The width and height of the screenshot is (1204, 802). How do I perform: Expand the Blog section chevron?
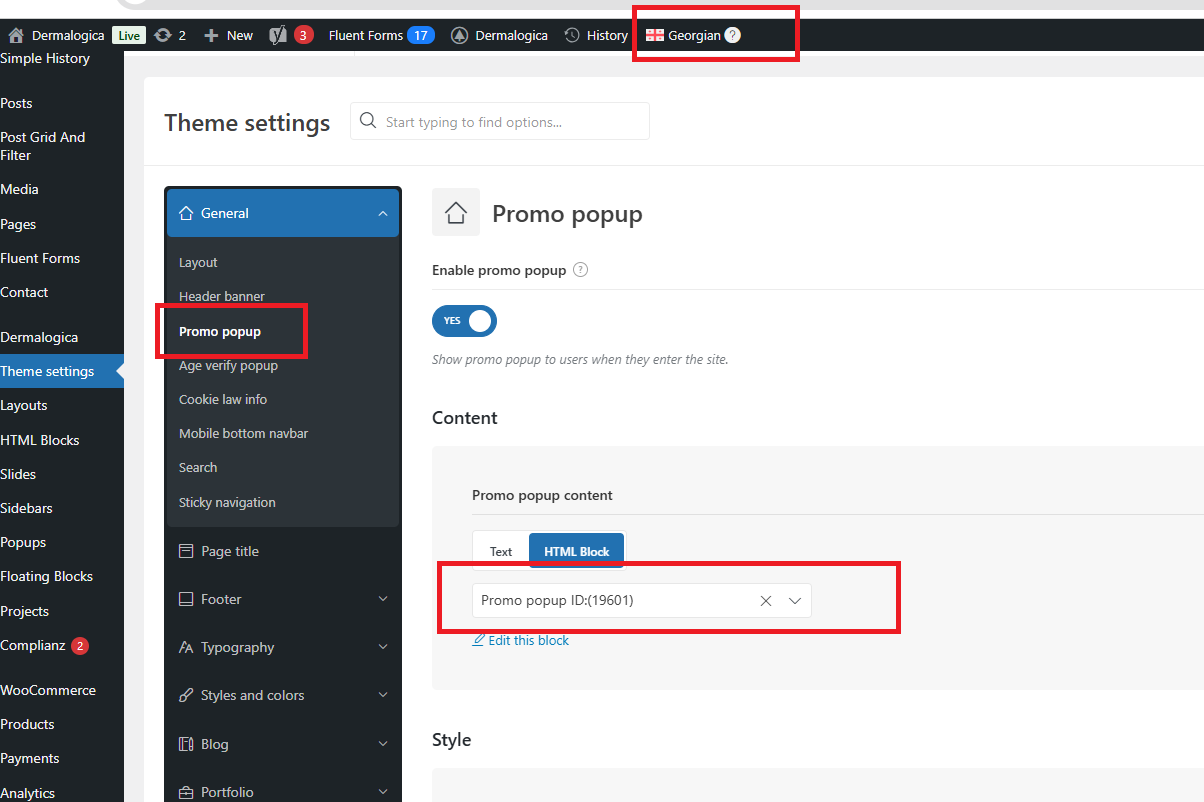(x=383, y=744)
